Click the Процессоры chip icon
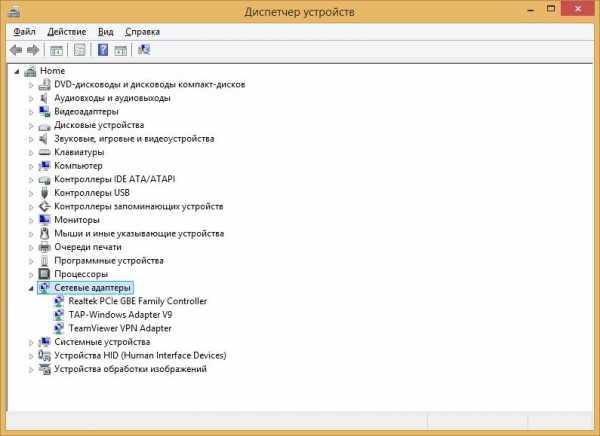Screen dimensions: 600x436 coord(44,274)
